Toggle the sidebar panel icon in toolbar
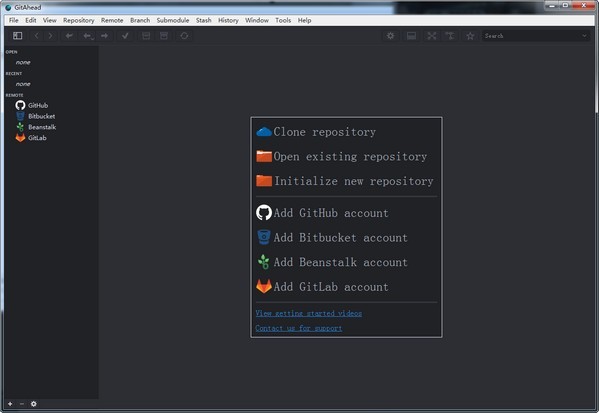The height and width of the screenshot is (413, 599). tap(18, 36)
